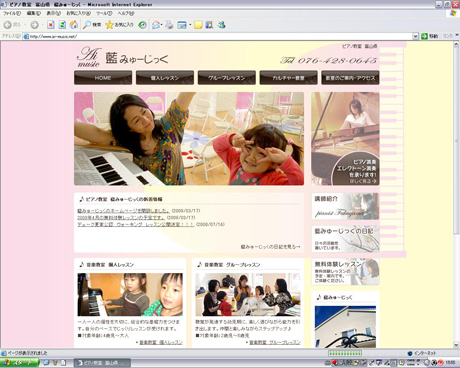Viewport: 460px width, 368px height.
Task: Click the vertical scrollbar down arrow
Action: pos(456,345)
